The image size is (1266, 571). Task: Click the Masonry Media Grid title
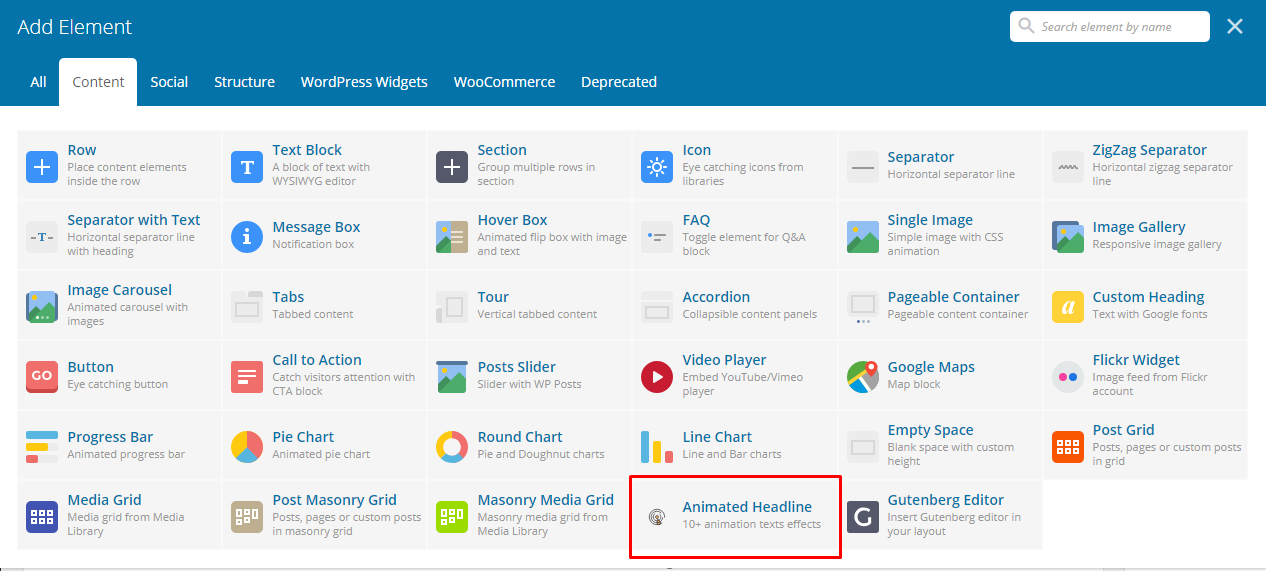pos(546,500)
